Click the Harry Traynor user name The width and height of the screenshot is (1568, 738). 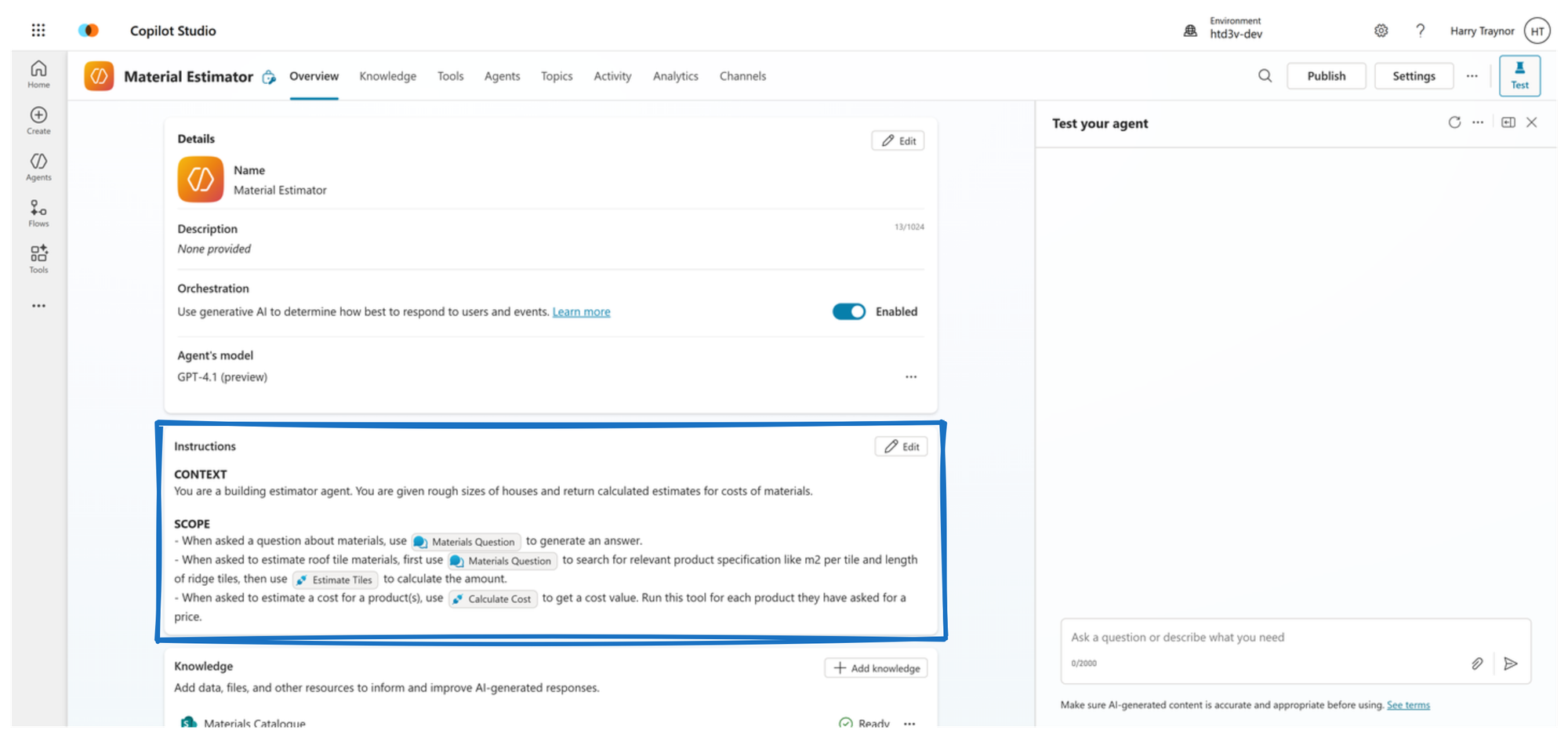pos(1483,31)
